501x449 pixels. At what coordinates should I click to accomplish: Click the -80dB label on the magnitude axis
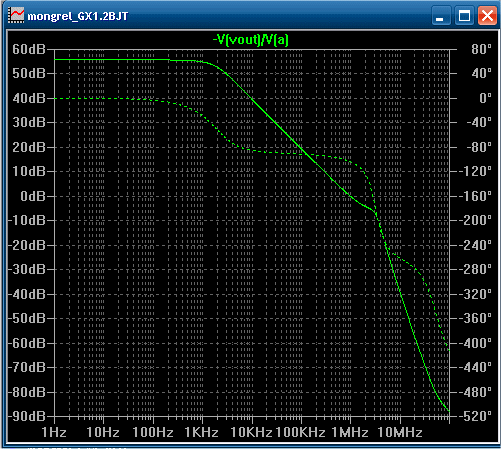[x=27, y=392]
